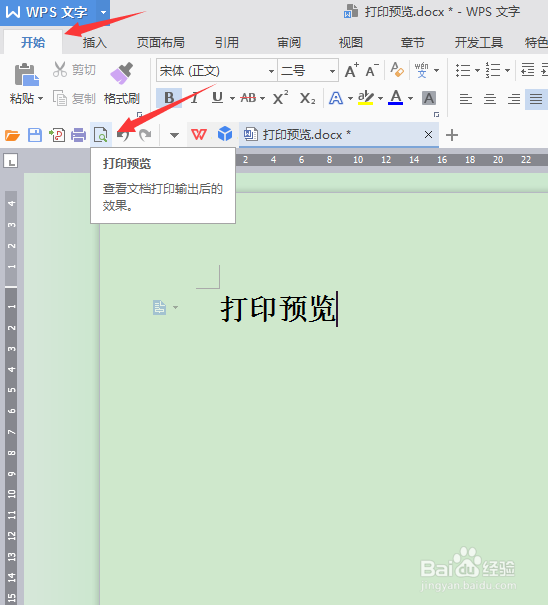Redo the last action
The width and height of the screenshot is (548, 605).
pyautogui.click(x=145, y=135)
